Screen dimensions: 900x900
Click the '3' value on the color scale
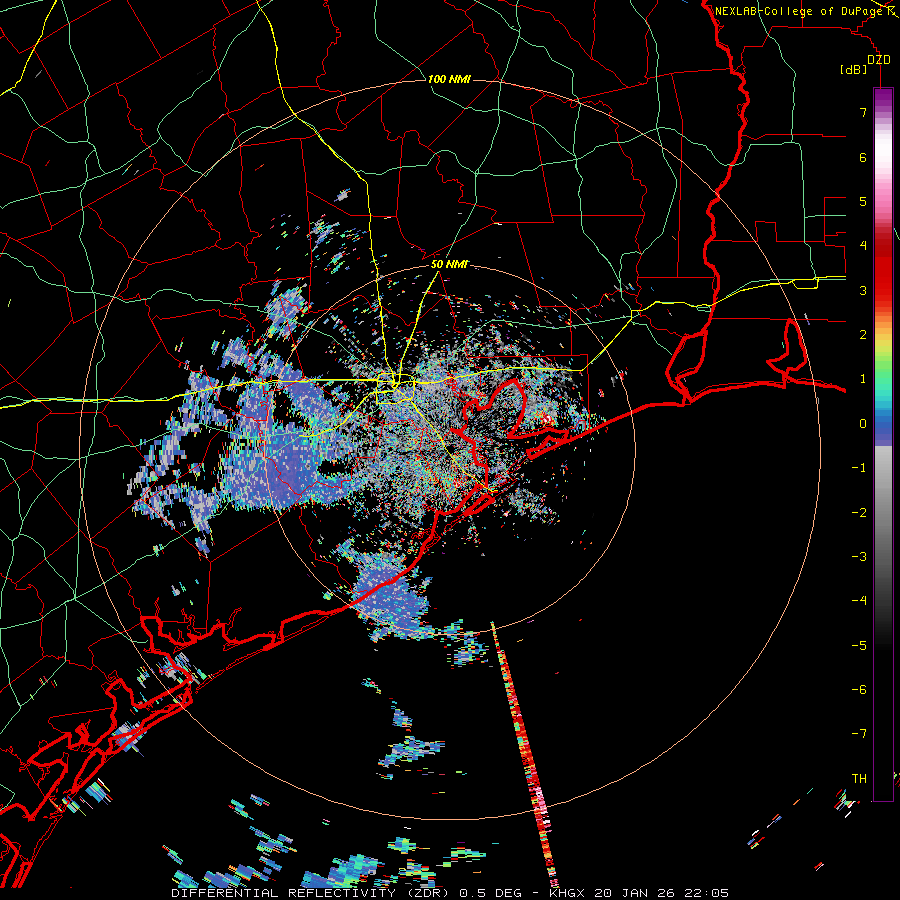(x=863, y=290)
